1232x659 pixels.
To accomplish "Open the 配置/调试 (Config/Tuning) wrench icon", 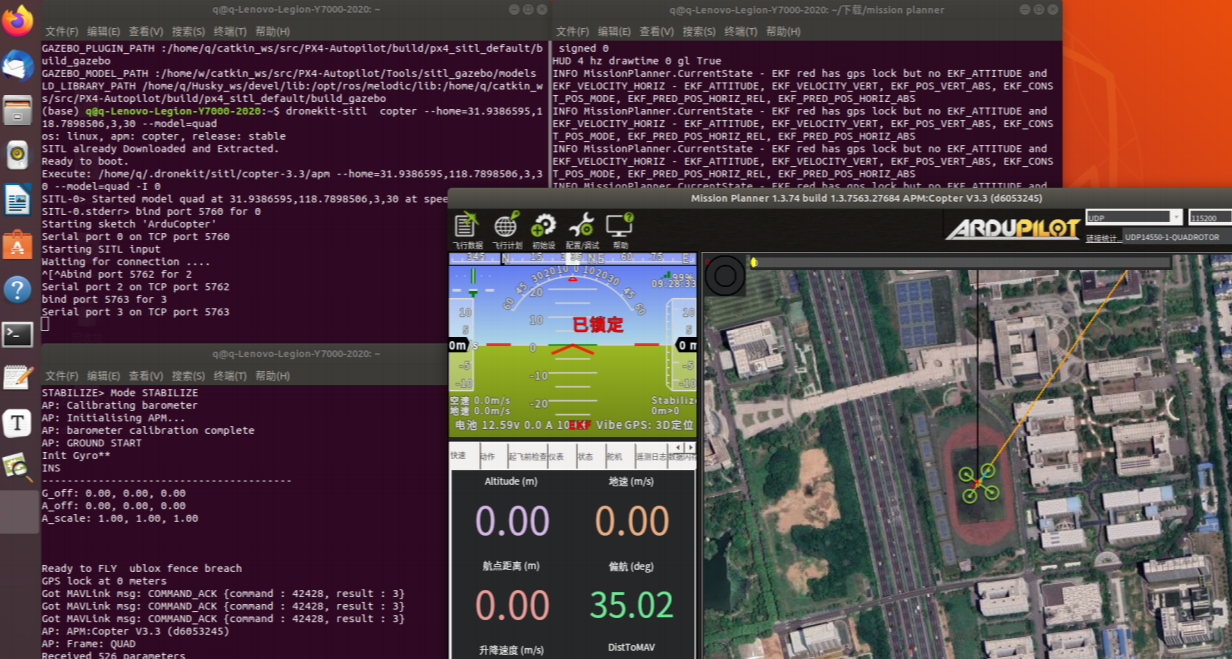I will 581,228.
